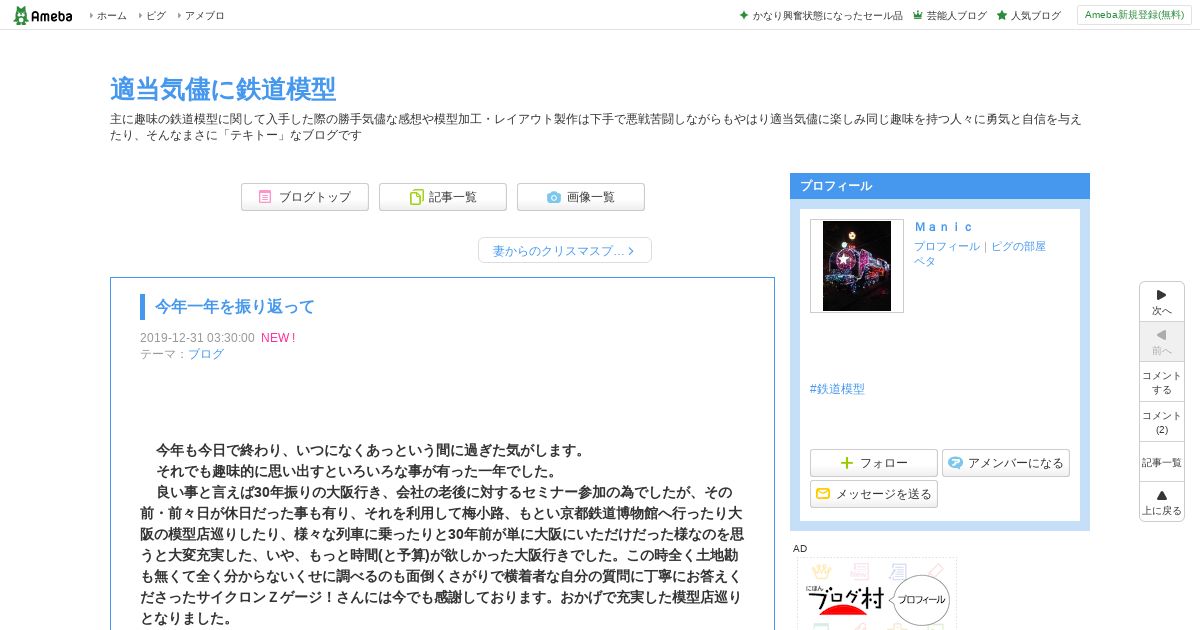Click the プロフィール panel header

click(x=940, y=186)
